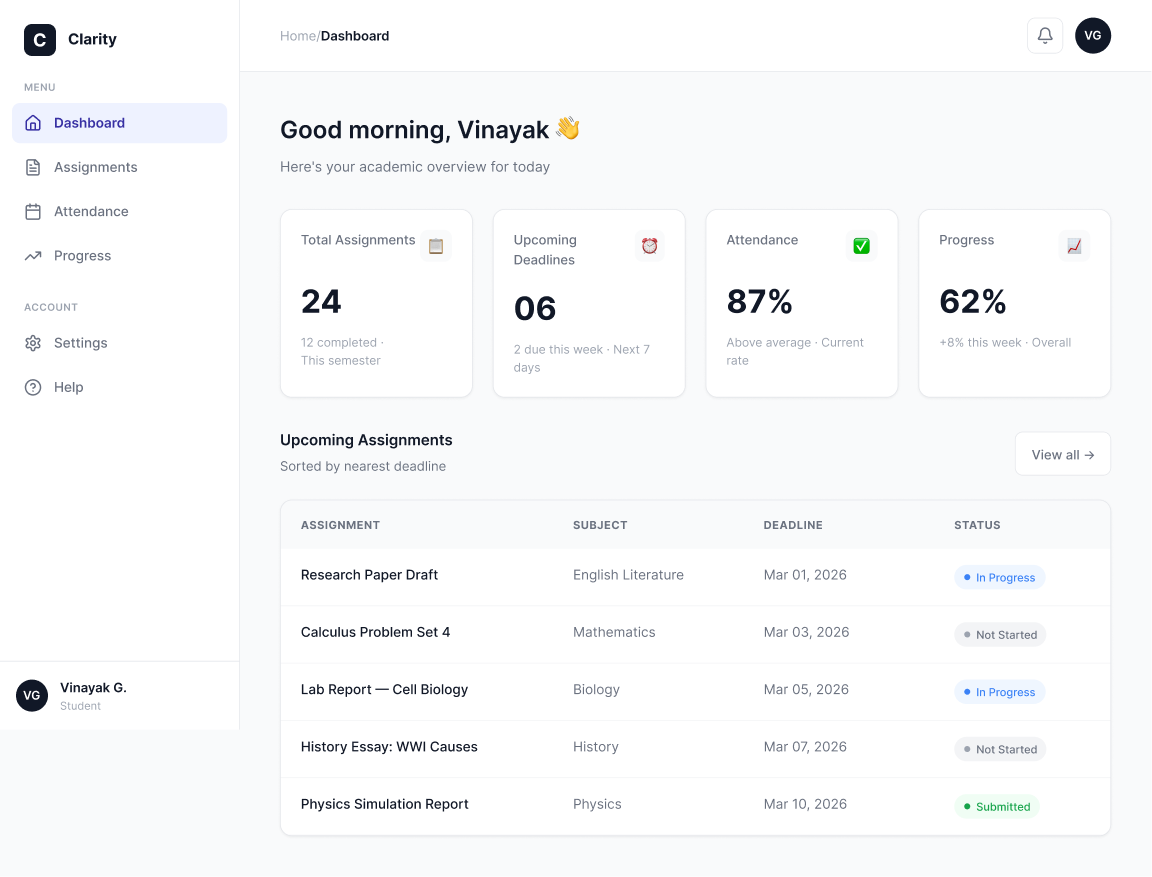Click the Submitted status badge for Physics
The image size is (1152, 877).
pyautogui.click(x=996, y=806)
